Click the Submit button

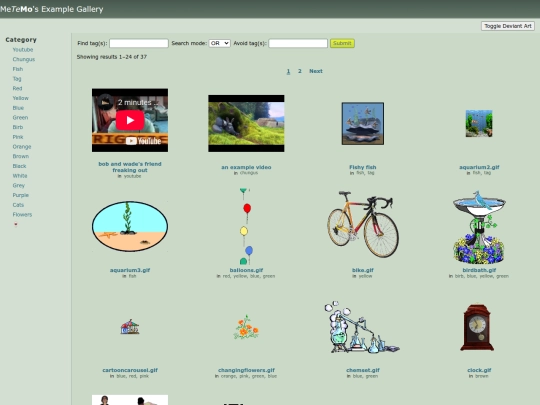pyautogui.click(x=342, y=43)
